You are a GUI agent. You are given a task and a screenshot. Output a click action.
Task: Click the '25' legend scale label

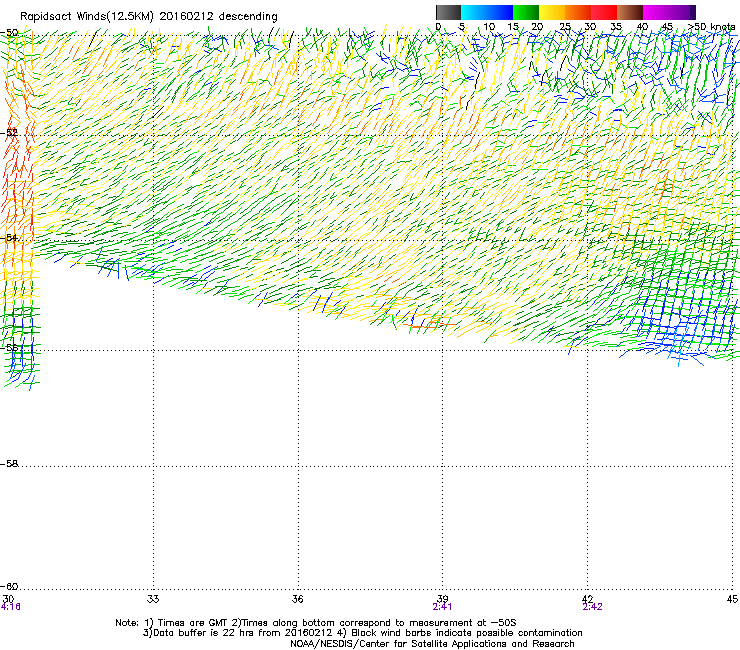(x=565, y=27)
